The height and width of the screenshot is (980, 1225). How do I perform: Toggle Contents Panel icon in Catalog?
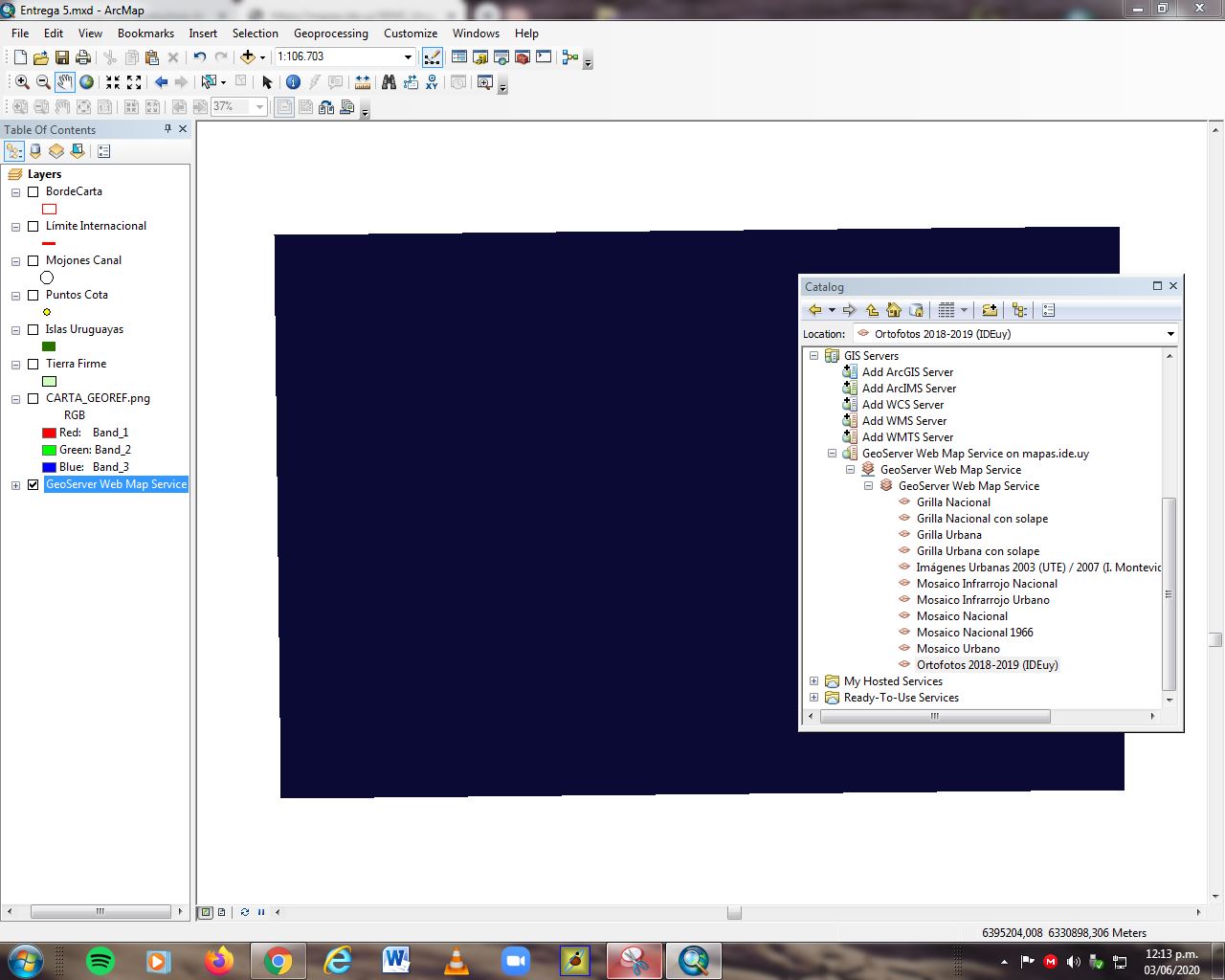(x=1019, y=310)
